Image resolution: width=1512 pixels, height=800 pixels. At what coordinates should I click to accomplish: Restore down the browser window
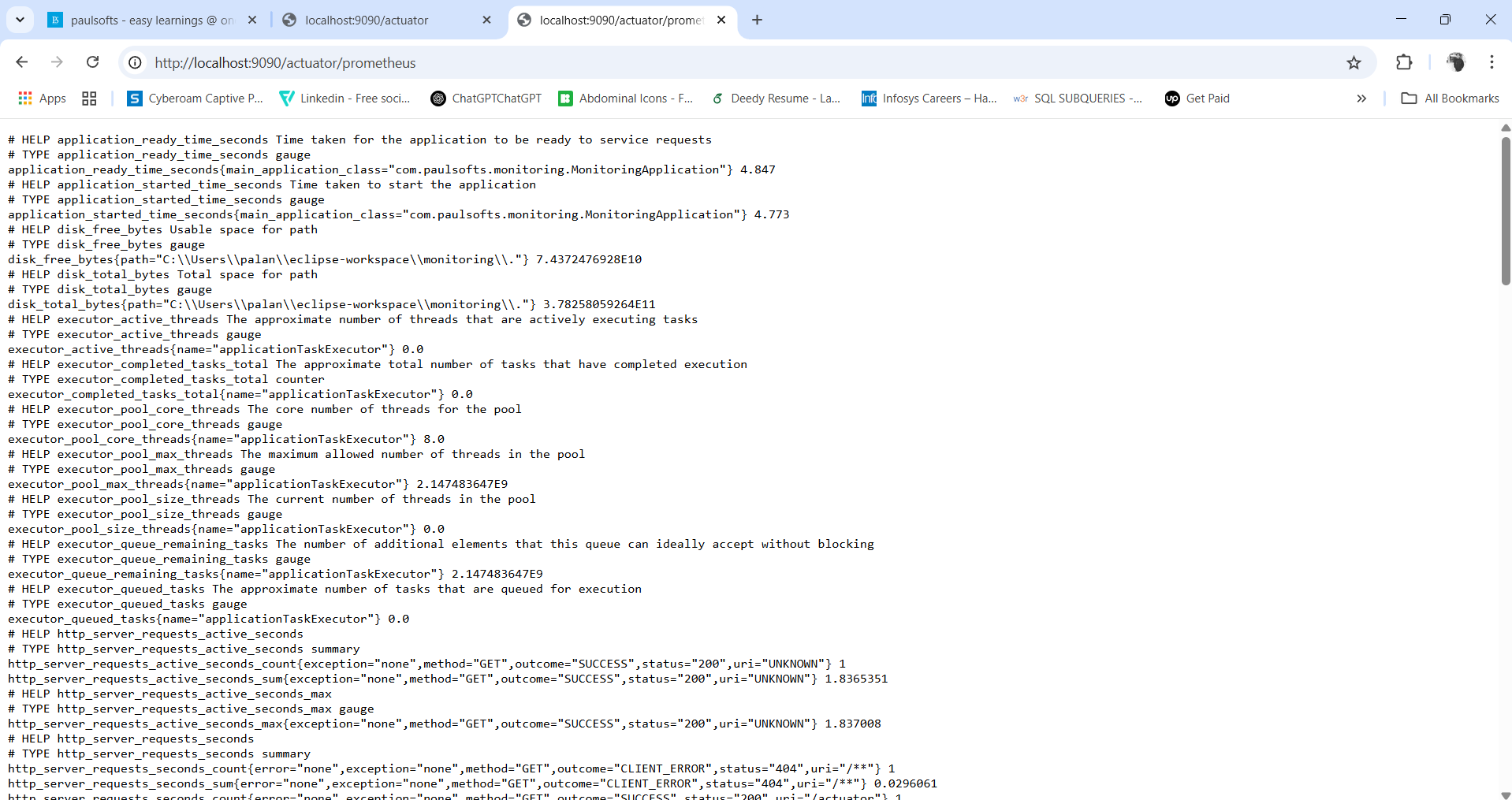[x=1445, y=20]
